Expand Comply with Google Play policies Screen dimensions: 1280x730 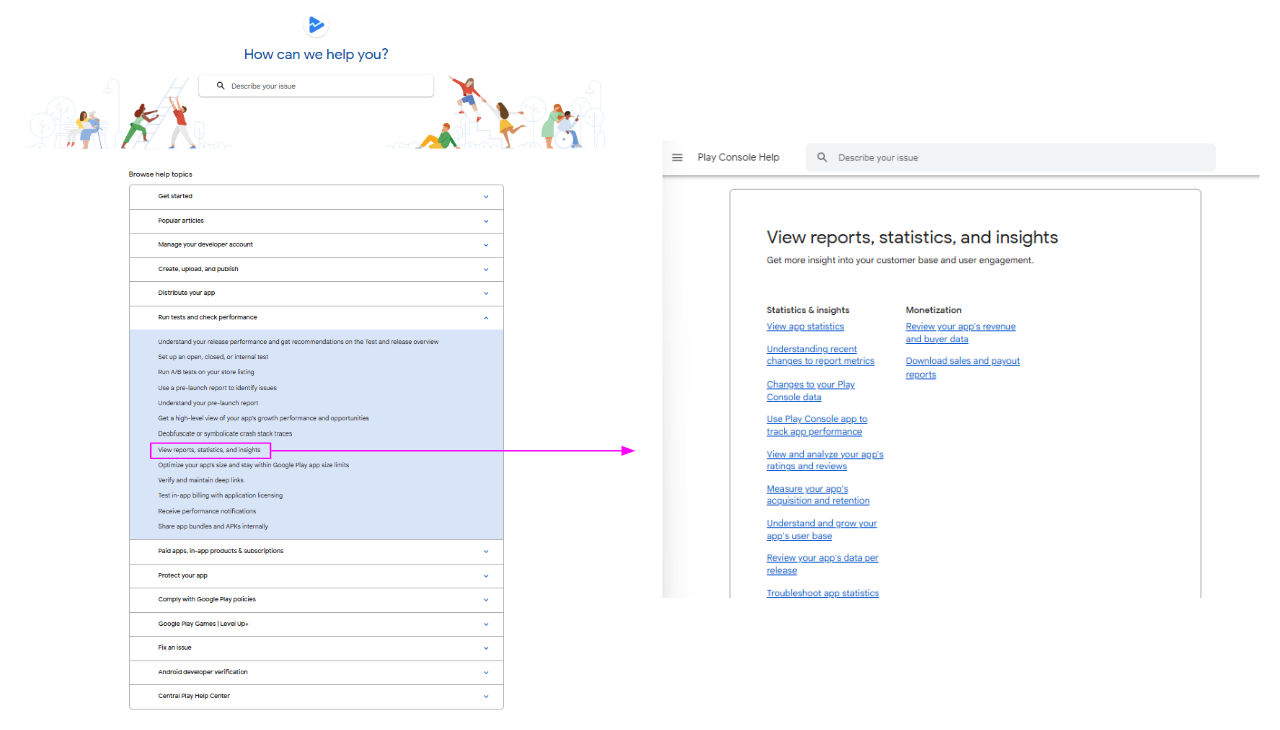coord(316,600)
